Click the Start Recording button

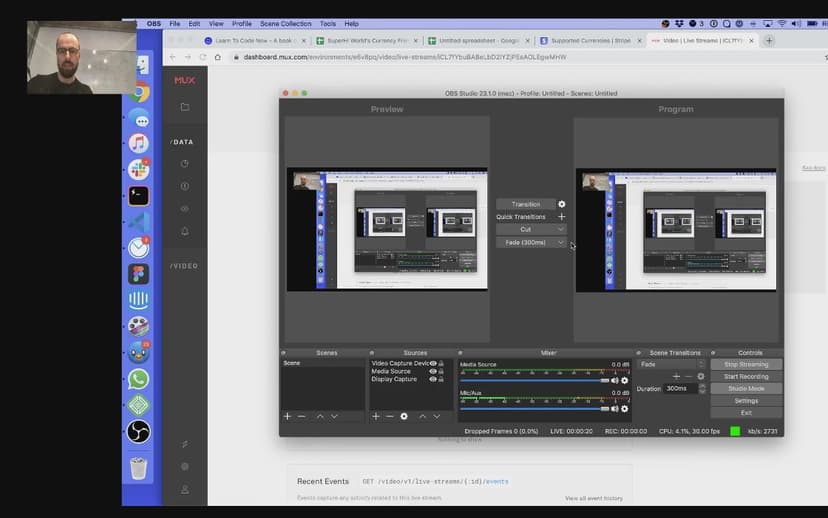(746, 376)
